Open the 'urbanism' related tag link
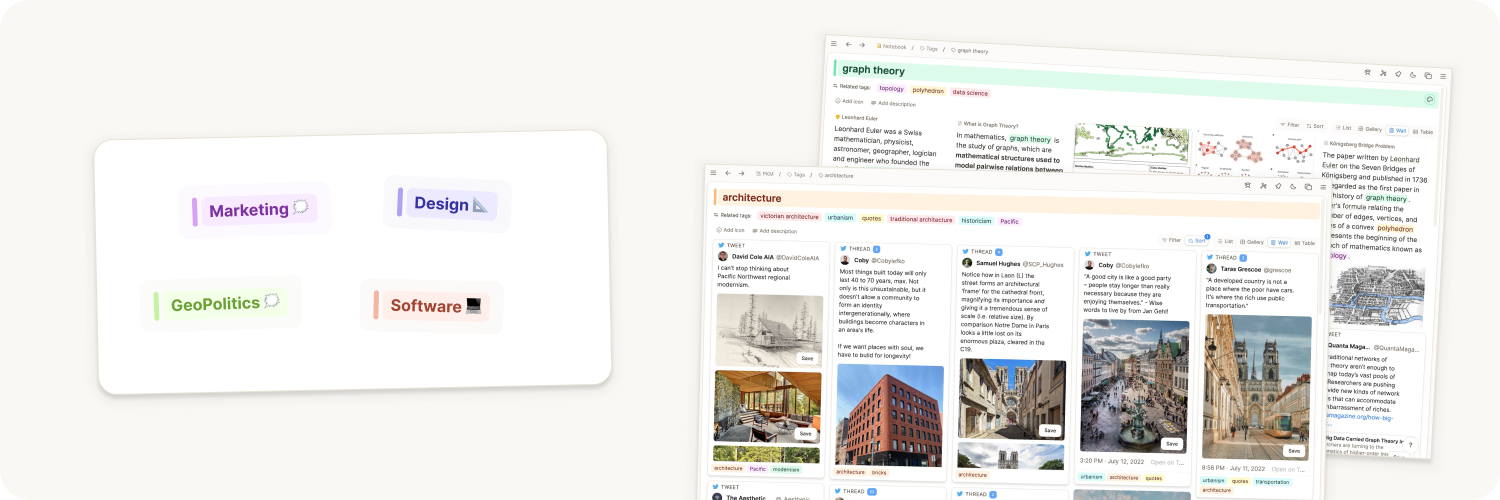 pyautogui.click(x=840, y=217)
